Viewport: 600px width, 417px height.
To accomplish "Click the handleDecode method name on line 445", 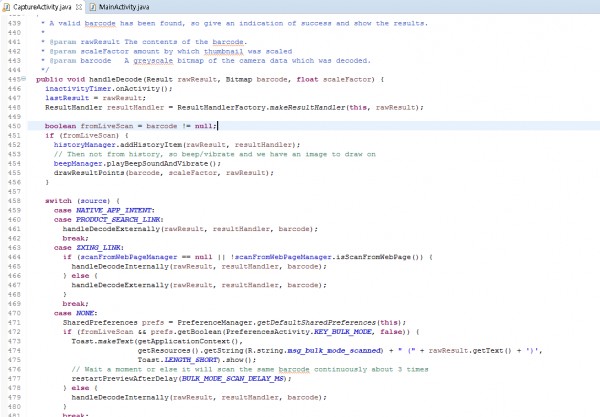I will point(116,79).
